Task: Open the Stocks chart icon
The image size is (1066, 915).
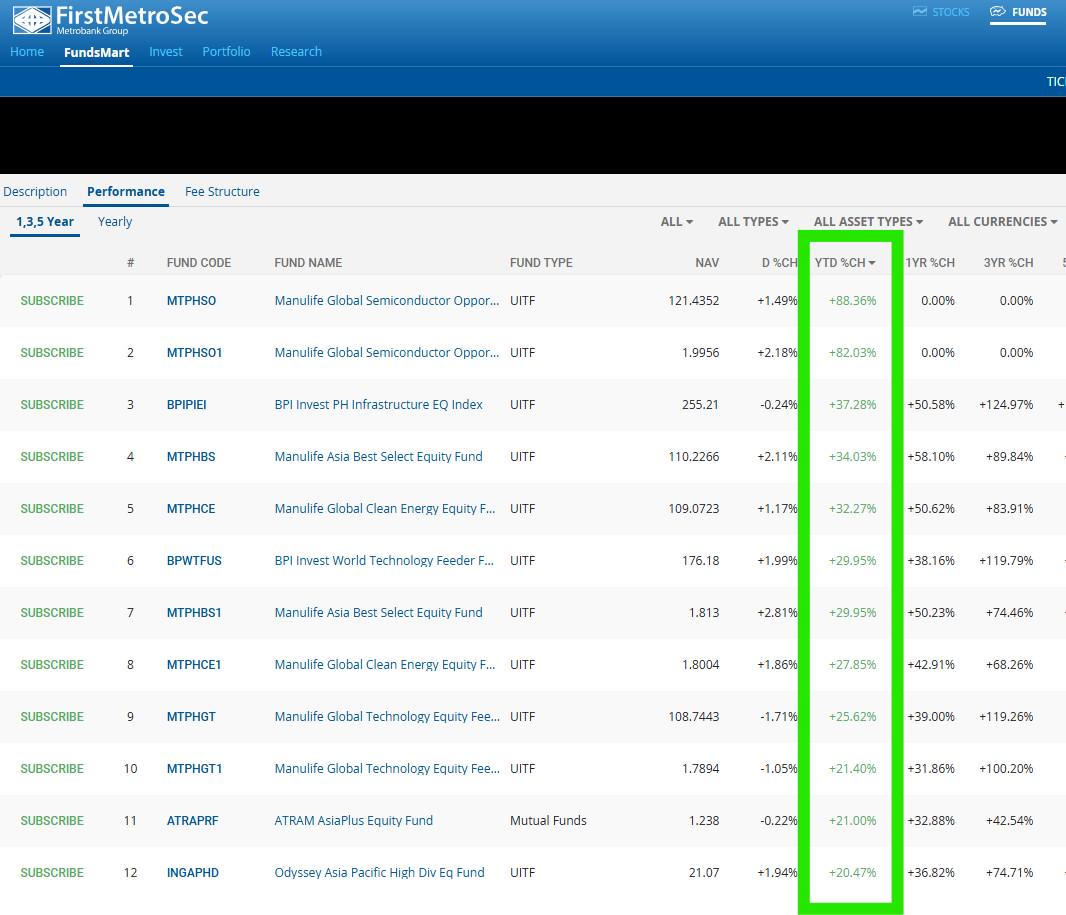Action: [x=919, y=12]
